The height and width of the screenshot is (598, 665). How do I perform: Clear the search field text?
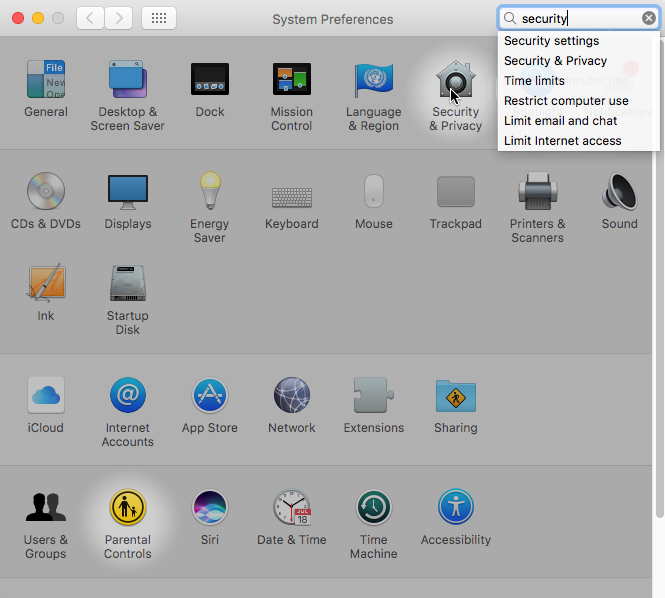[x=648, y=18]
